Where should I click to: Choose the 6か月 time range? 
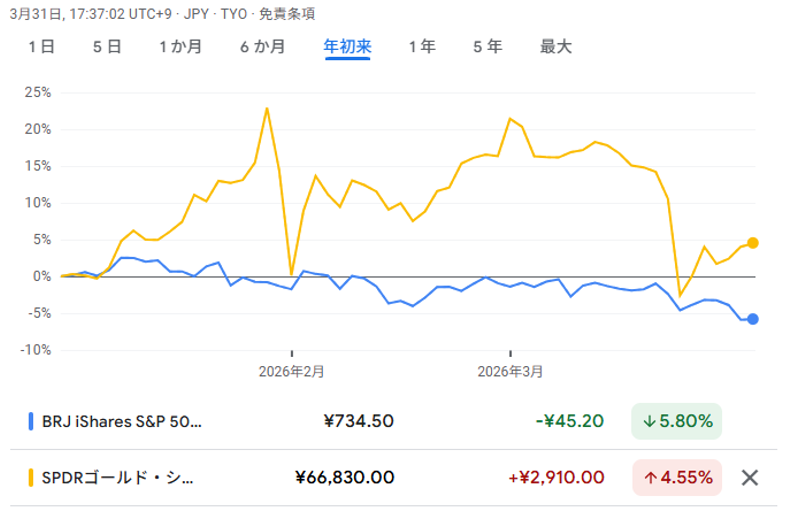(262, 47)
